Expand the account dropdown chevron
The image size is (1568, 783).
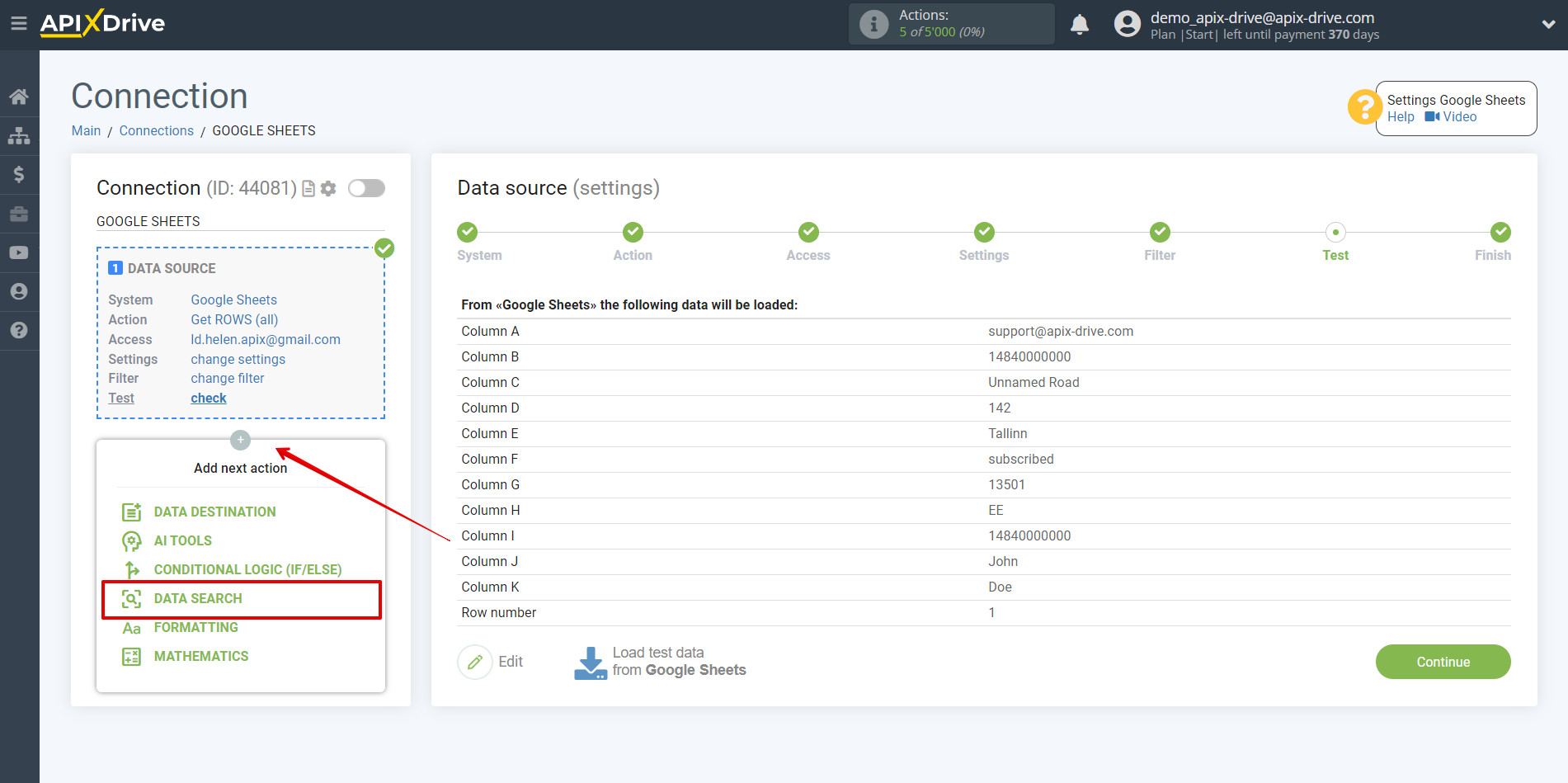pyautogui.click(x=1548, y=25)
